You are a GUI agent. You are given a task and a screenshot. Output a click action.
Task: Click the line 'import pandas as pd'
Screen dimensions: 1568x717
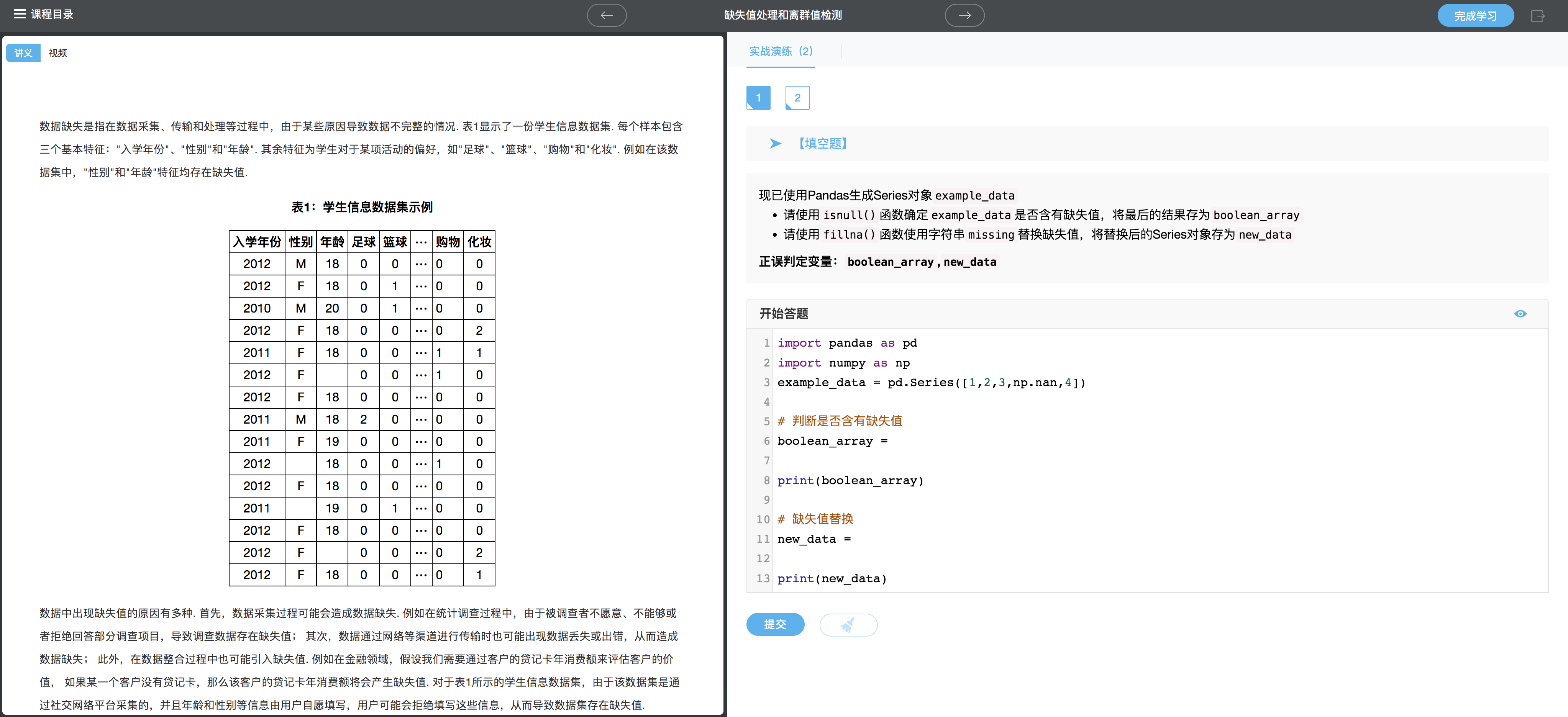847,343
